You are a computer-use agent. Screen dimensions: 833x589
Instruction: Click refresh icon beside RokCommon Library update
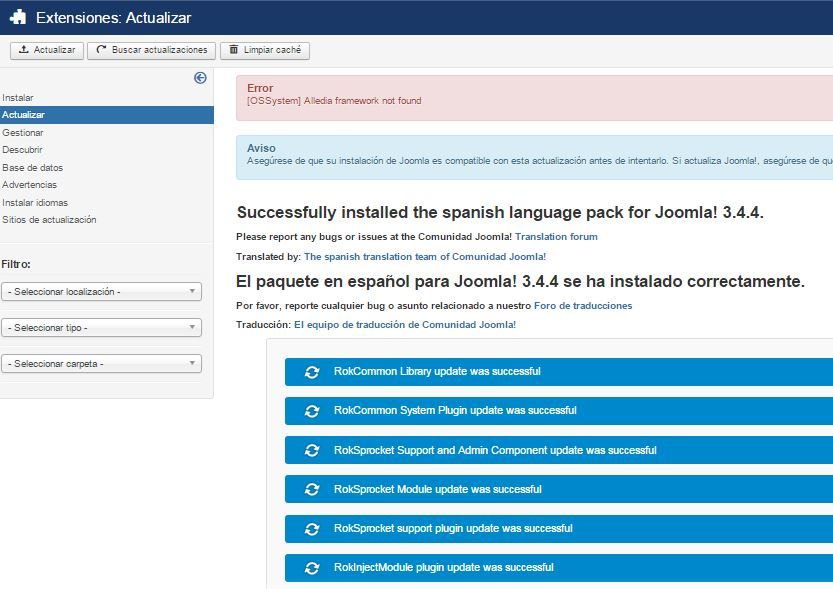[x=312, y=372]
